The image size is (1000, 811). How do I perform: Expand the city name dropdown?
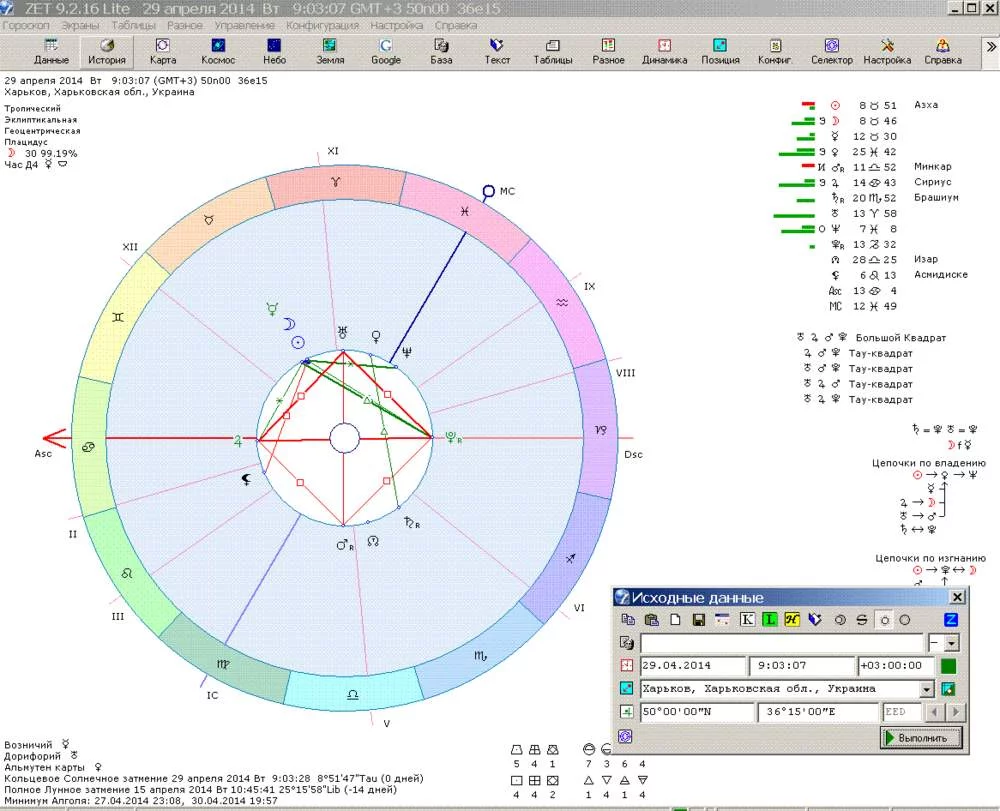[x=926, y=689]
